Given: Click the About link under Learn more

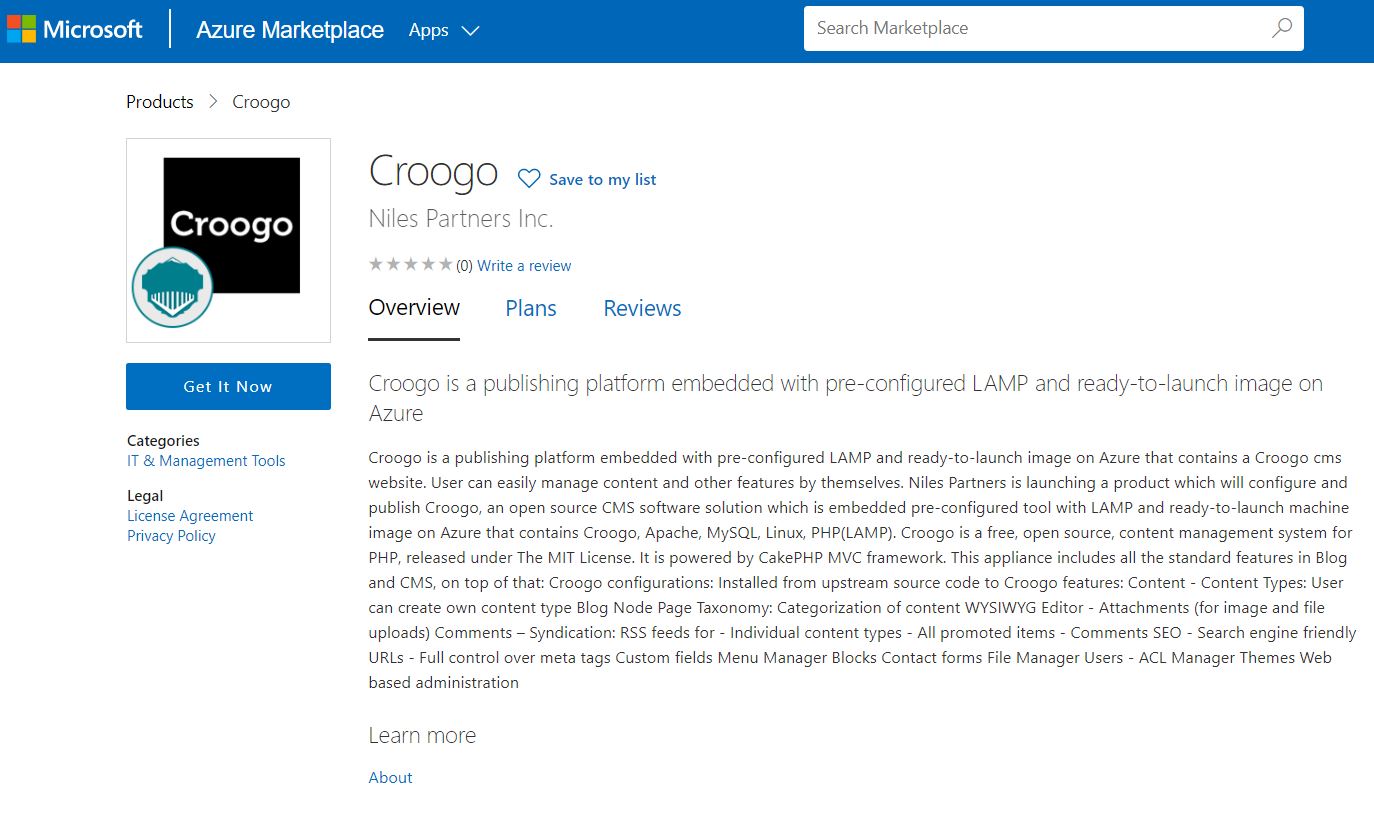Looking at the screenshot, I should pos(390,777).
